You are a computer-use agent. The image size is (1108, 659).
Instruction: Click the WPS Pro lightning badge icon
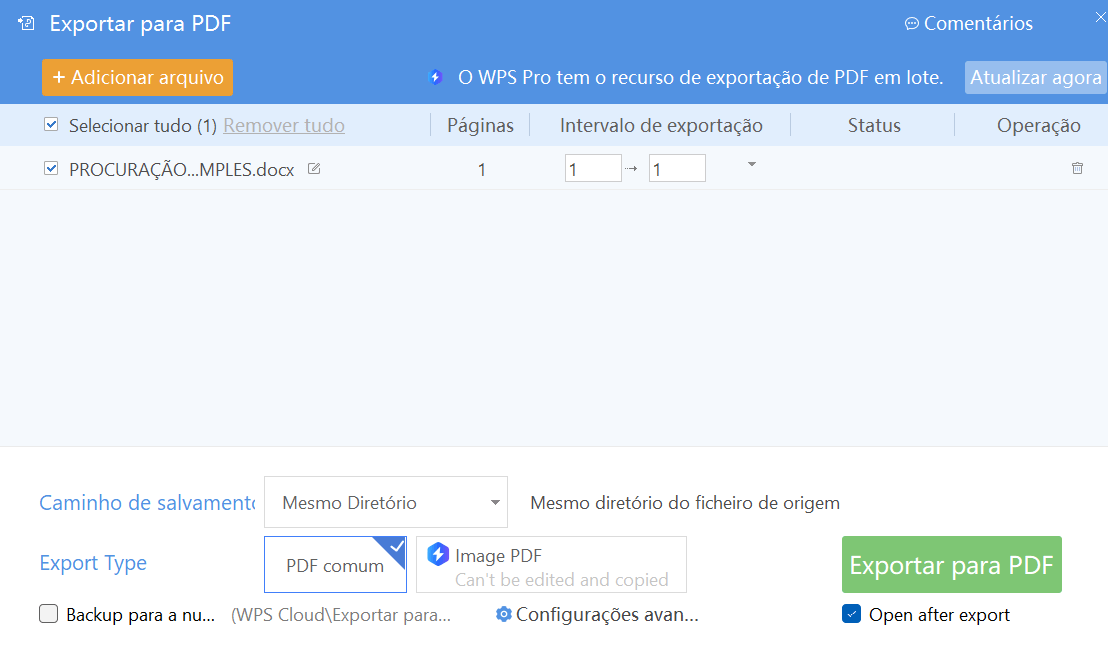pos(436,77)
